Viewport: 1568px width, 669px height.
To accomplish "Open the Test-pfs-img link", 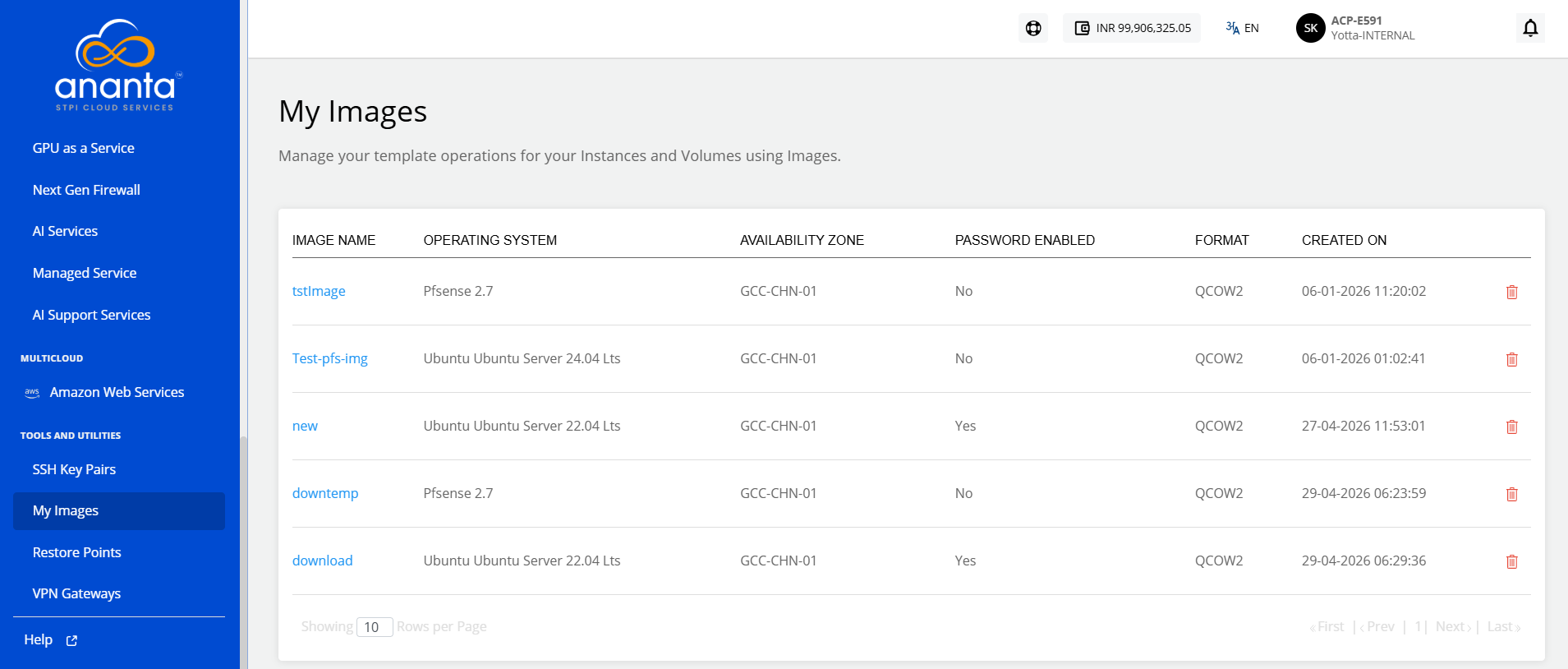I will [330, 358].
